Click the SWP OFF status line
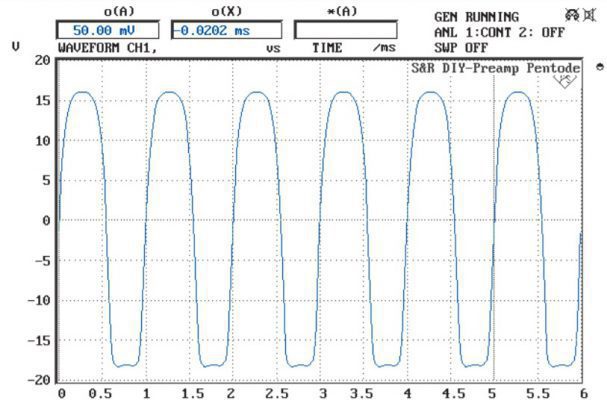 461,48
